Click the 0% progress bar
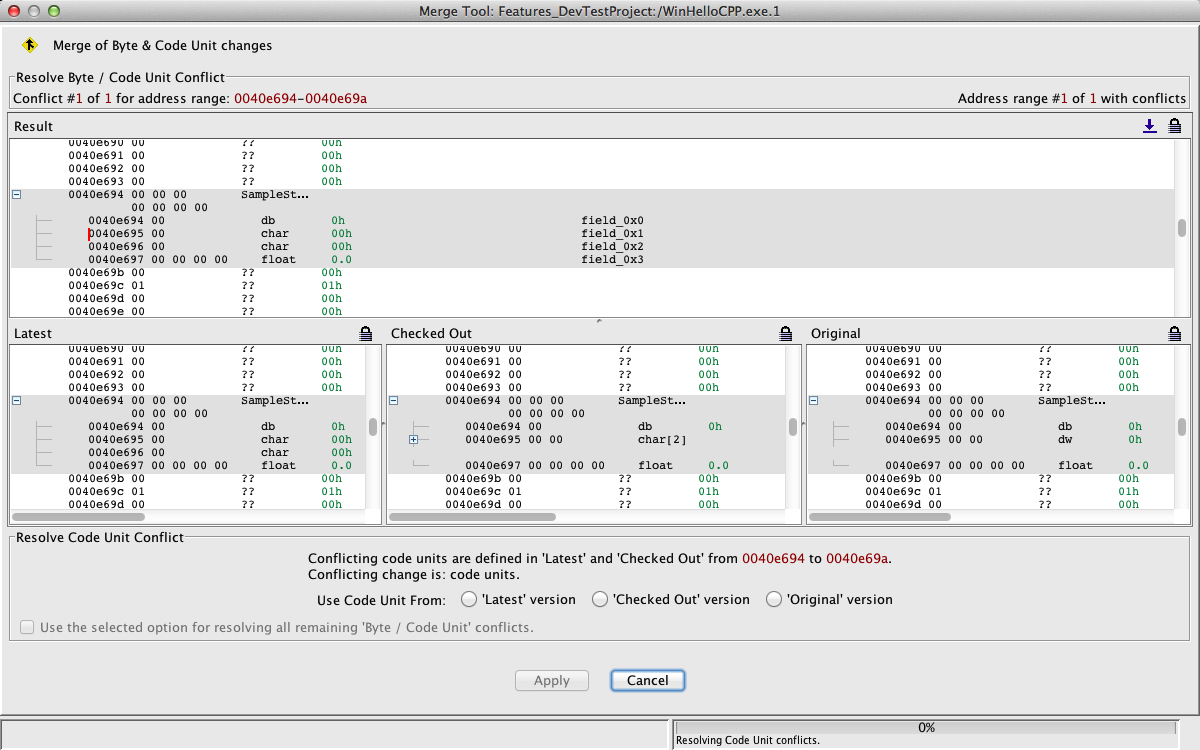Viewport: 1200px width, 750px height. [925, 728]
